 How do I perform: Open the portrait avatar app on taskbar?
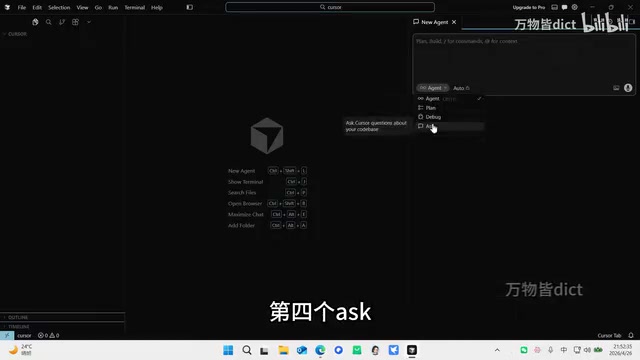(x=375, y=350)
